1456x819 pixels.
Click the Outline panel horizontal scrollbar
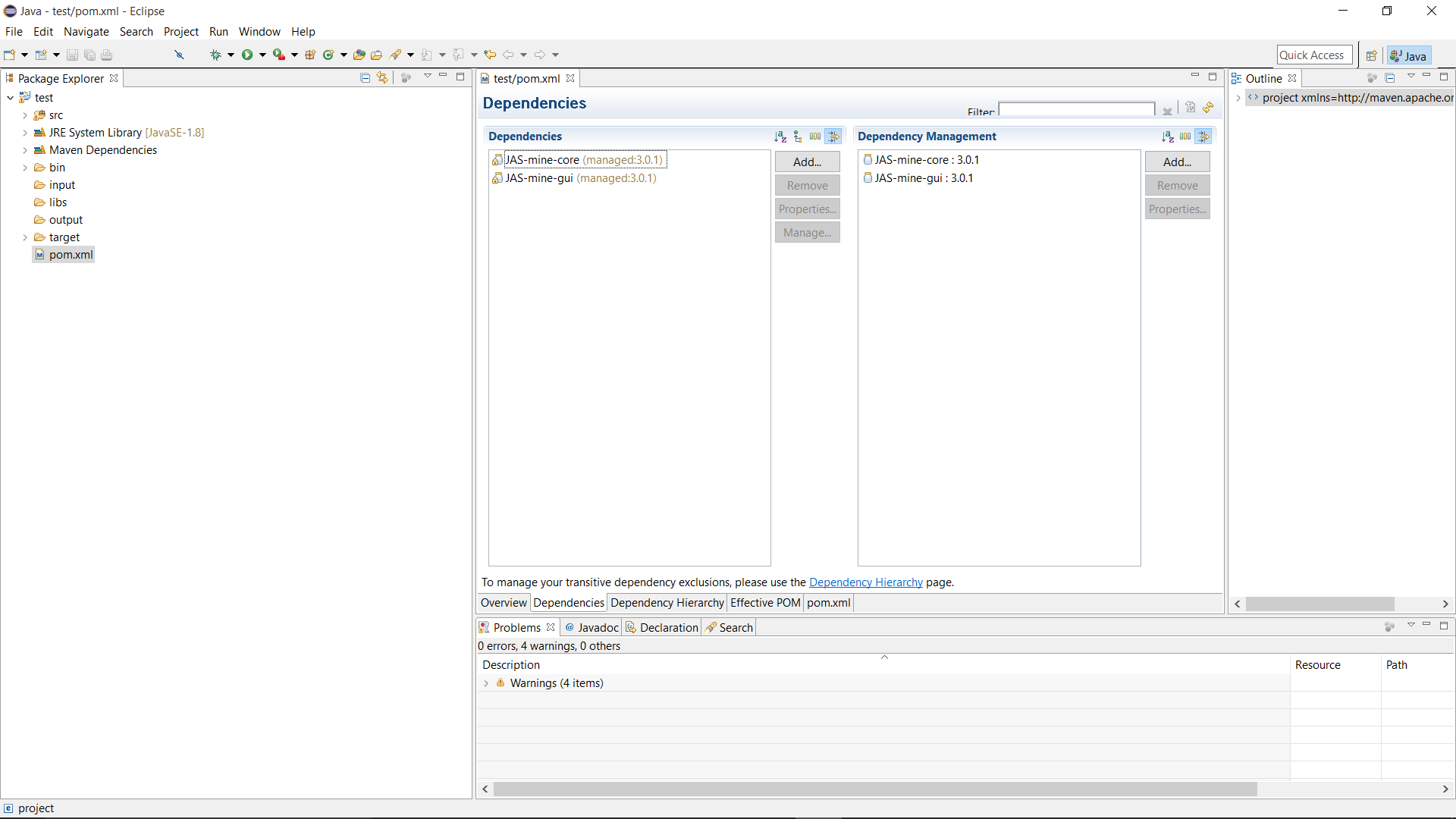[x=1319, y=604]
